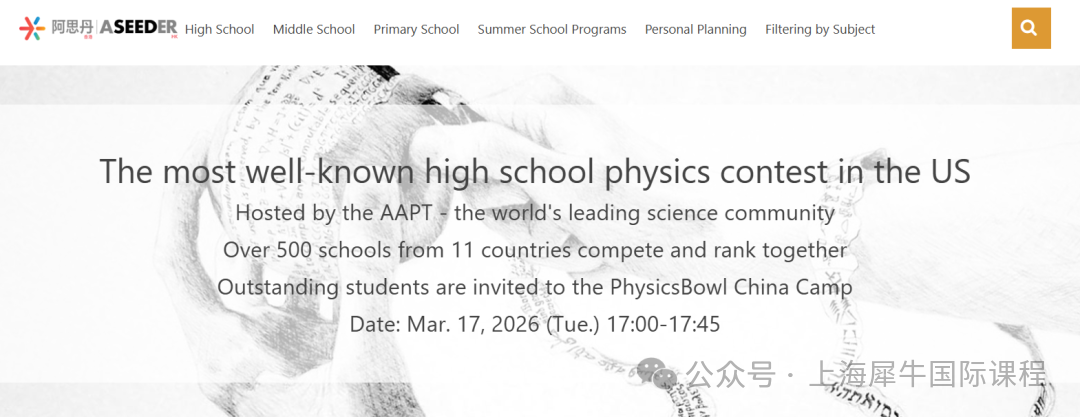Screen dimensions: 1080x417
Task: Open the Middle School menu
Action: click(313, 30)
